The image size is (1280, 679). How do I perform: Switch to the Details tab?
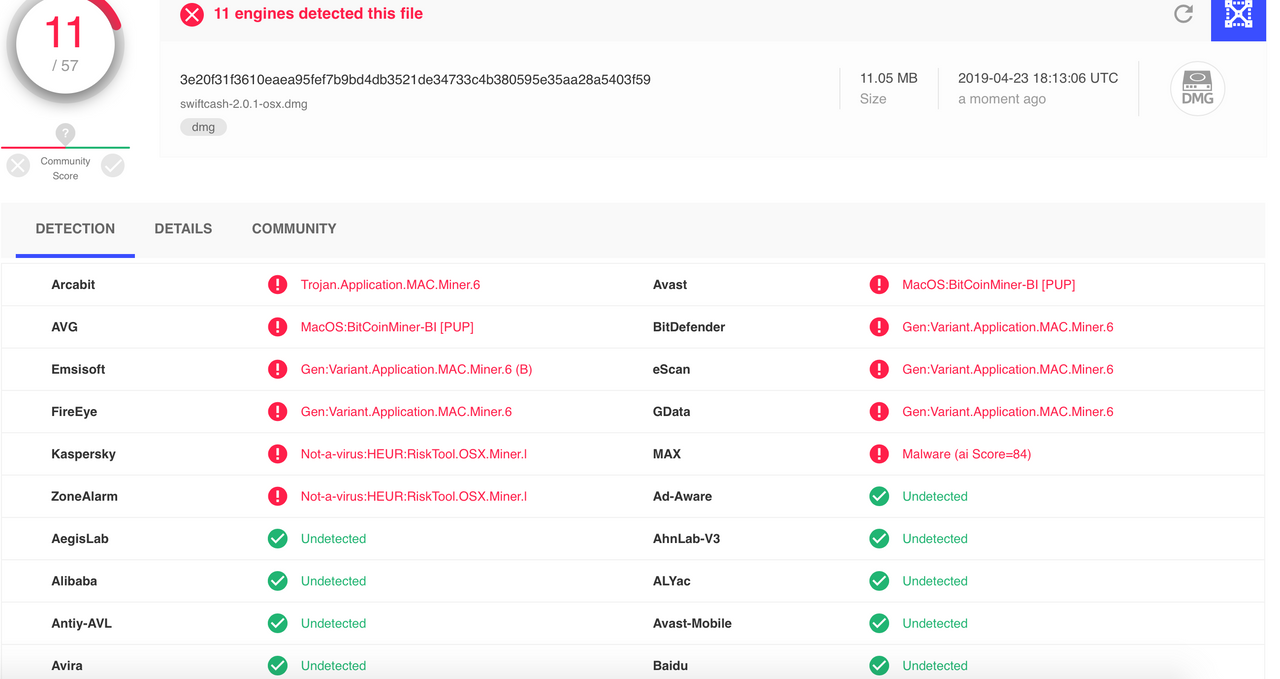tap(183, 229)
